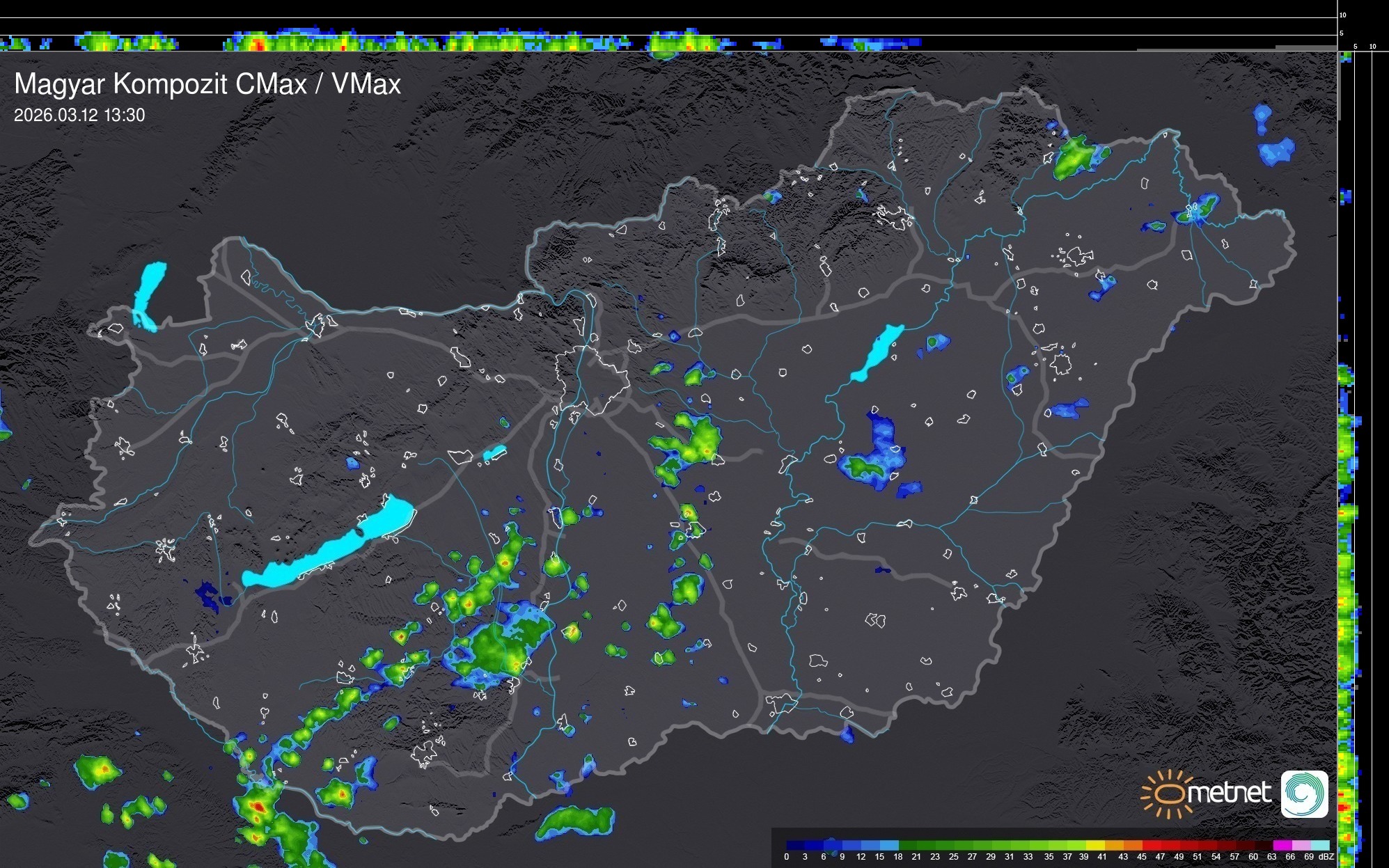Click the 2026.03.12 13:30 timestamp

coord(79,116)
